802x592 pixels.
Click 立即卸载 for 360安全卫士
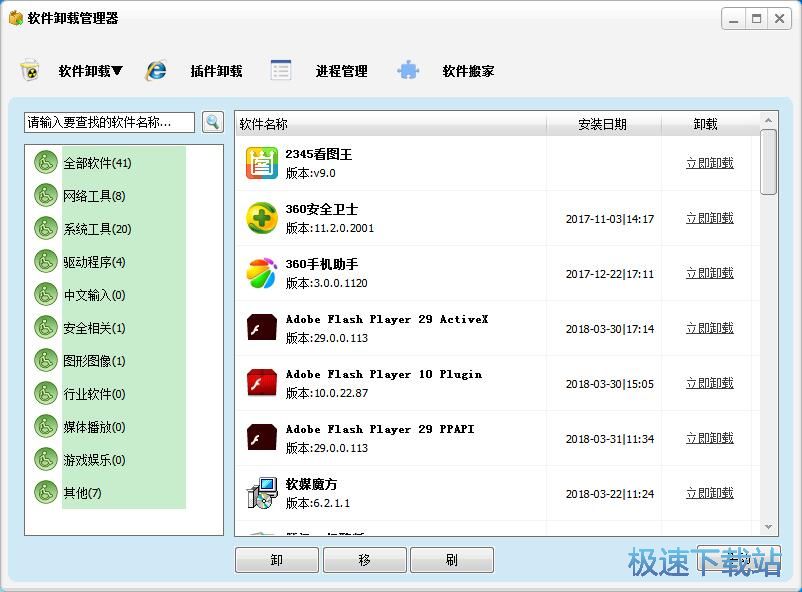710,218
